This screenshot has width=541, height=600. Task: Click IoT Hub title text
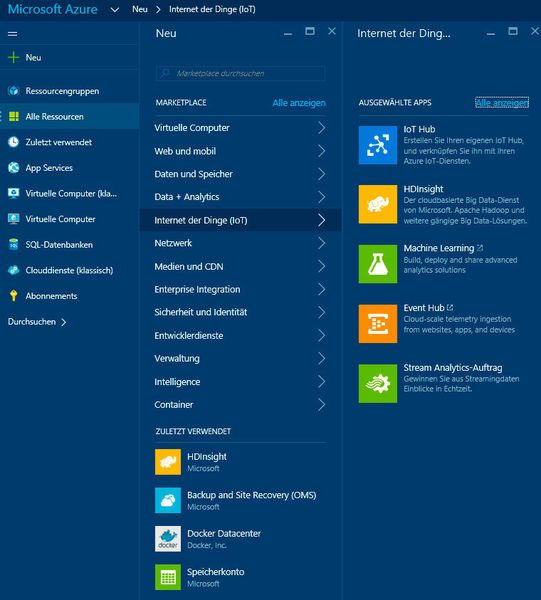pyautogui.click(x=419, y=129)
